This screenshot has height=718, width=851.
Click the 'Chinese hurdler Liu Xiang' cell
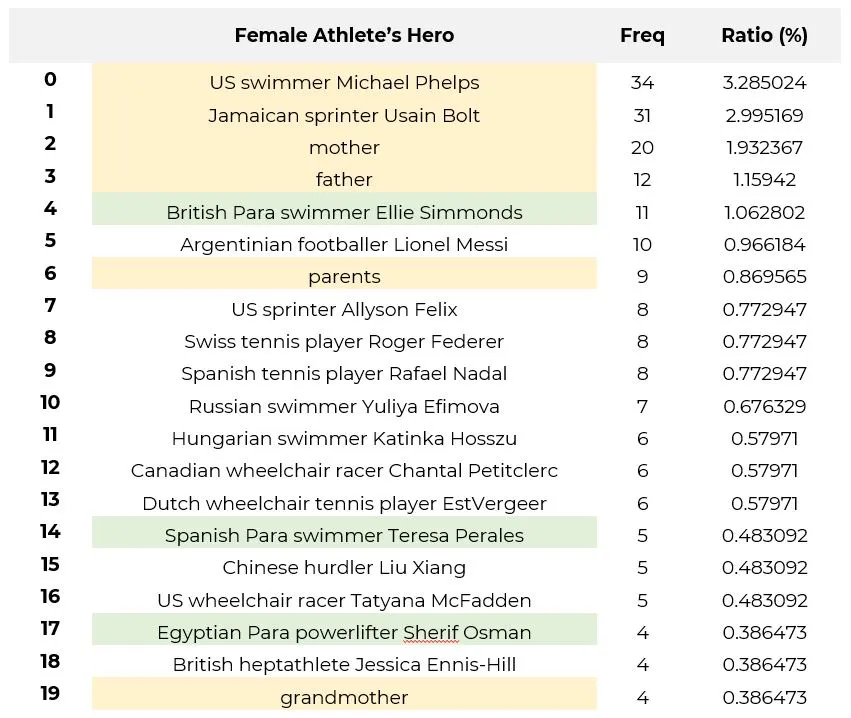344,567
